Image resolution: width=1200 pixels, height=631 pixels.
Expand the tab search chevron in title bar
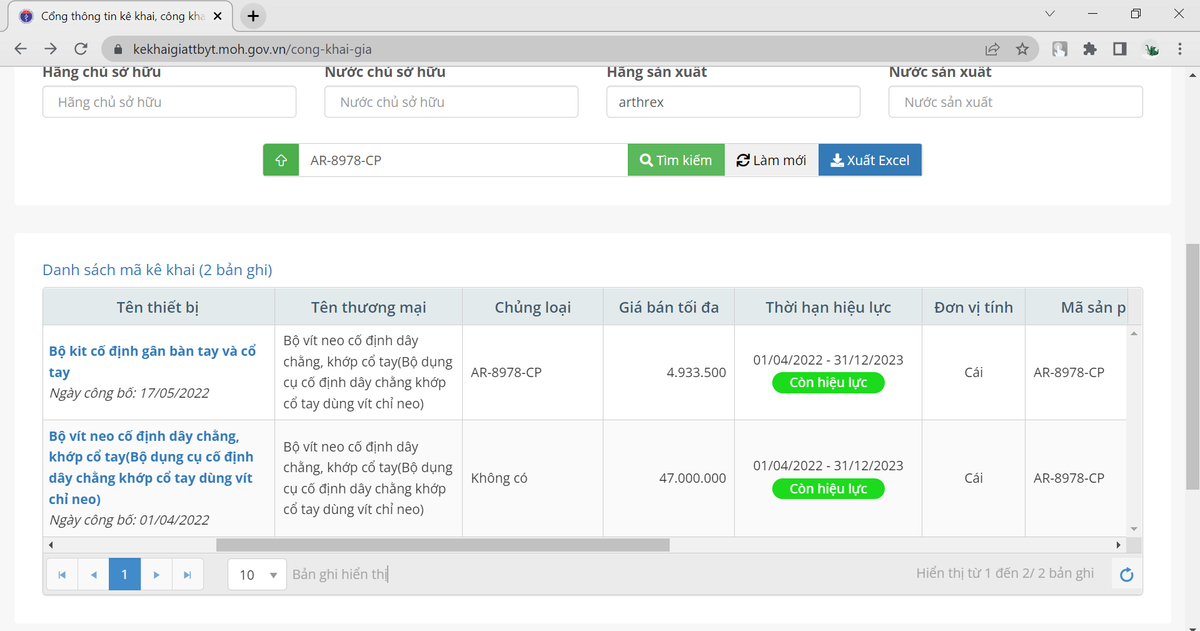tap(1049, 15)
